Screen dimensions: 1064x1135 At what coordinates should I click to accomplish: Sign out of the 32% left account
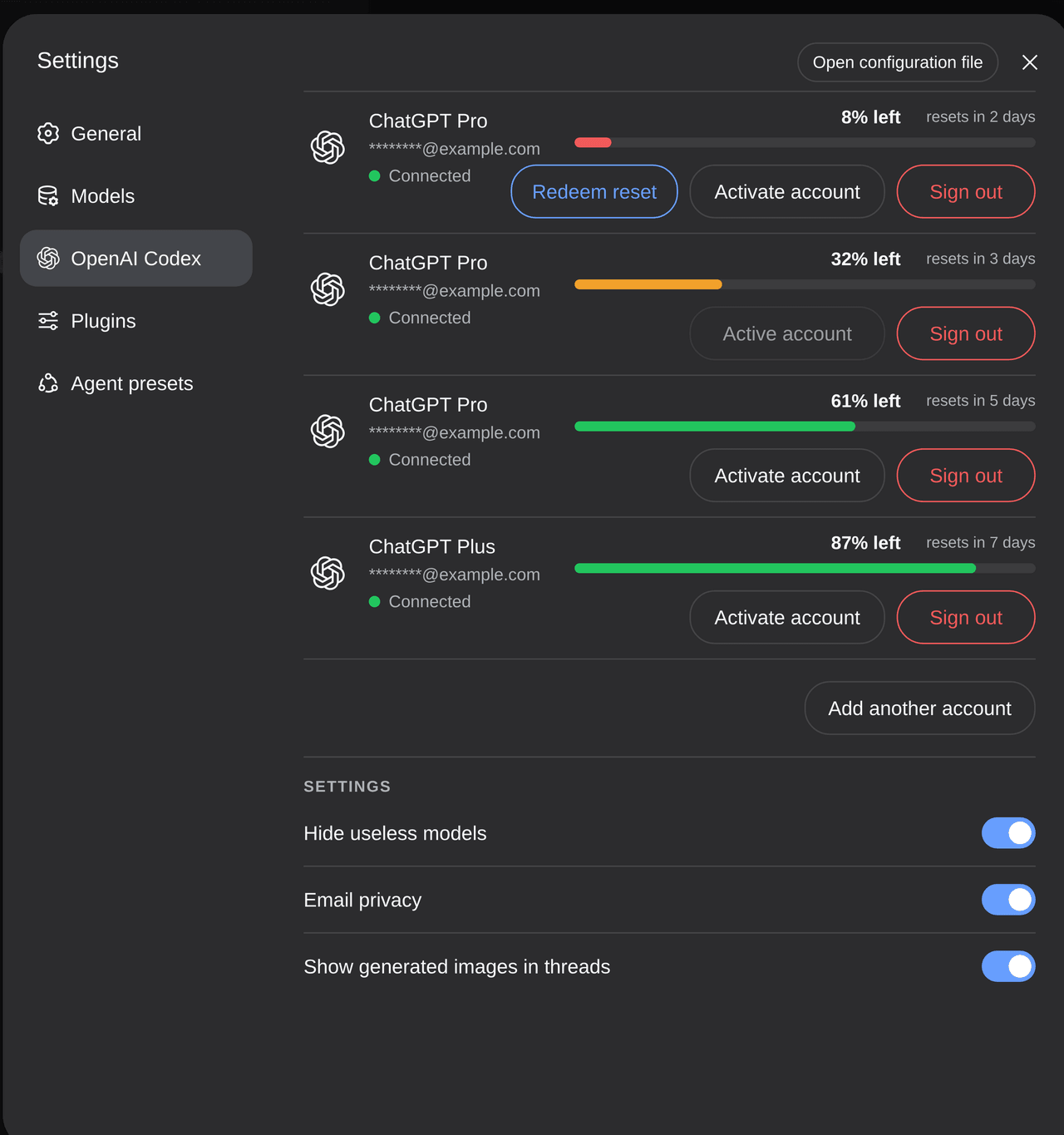(966, 333)
